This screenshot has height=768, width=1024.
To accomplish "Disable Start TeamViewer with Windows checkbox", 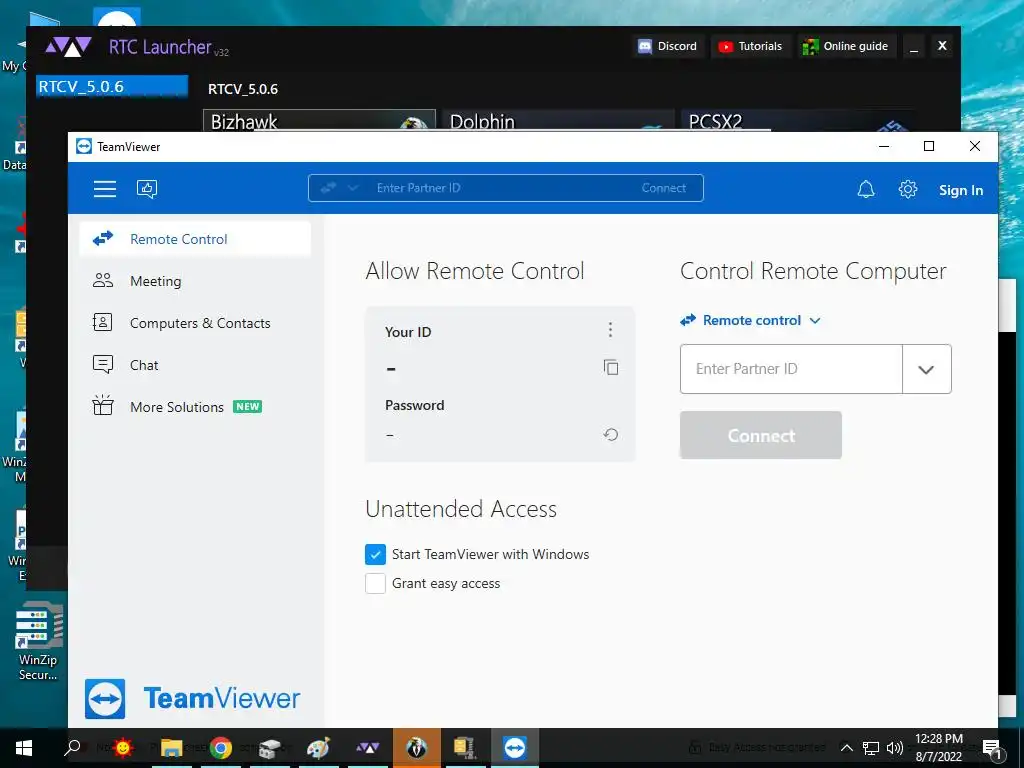I will (x=375, y=554).
